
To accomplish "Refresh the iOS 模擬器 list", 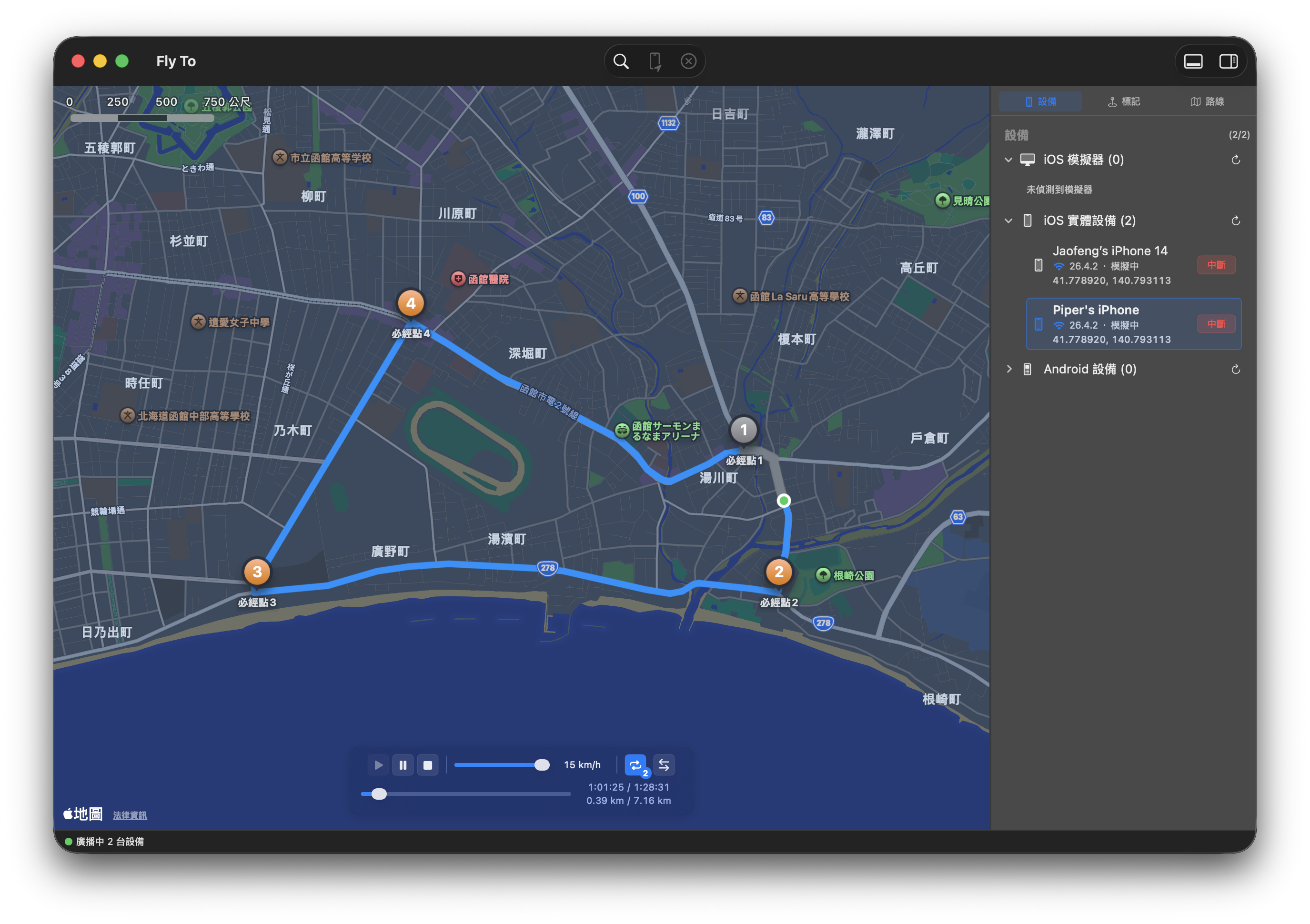I will pos(1235,160).
